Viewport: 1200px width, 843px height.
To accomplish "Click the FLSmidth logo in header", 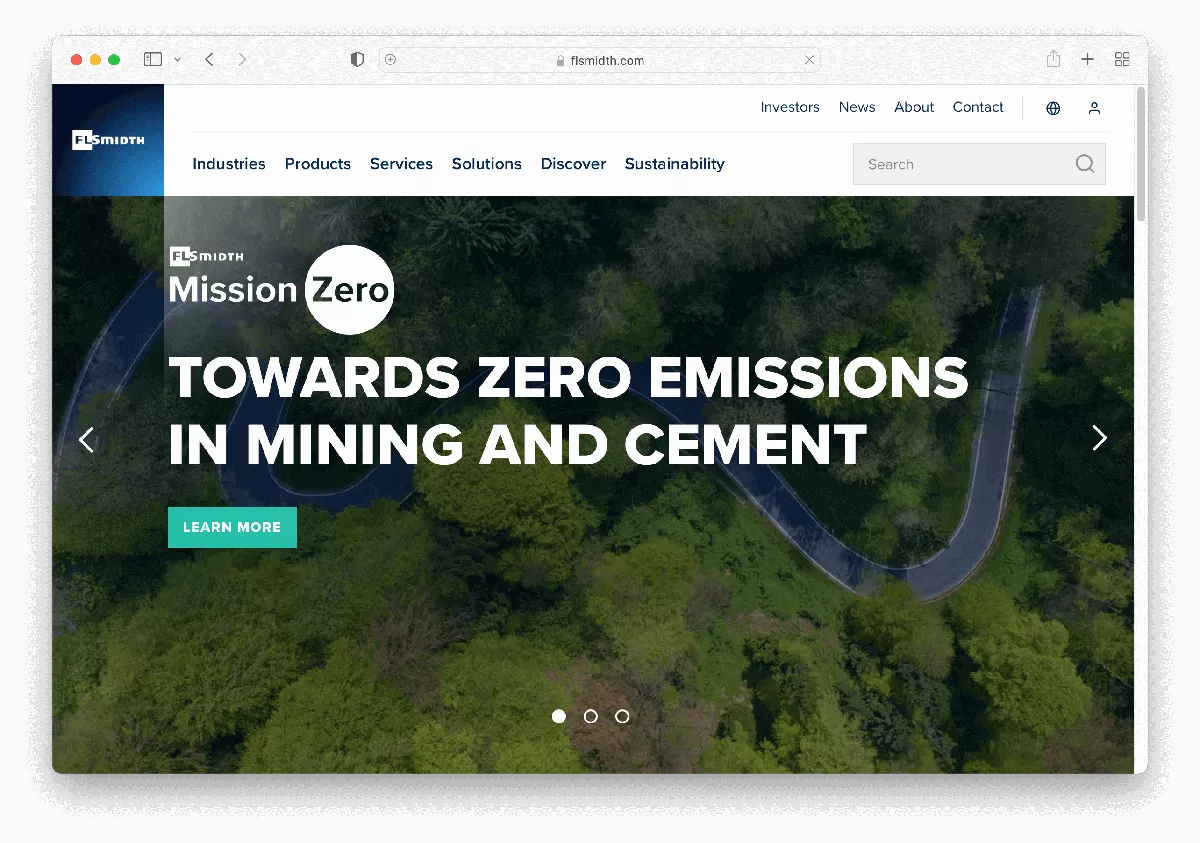I will (x=108, y=140).
